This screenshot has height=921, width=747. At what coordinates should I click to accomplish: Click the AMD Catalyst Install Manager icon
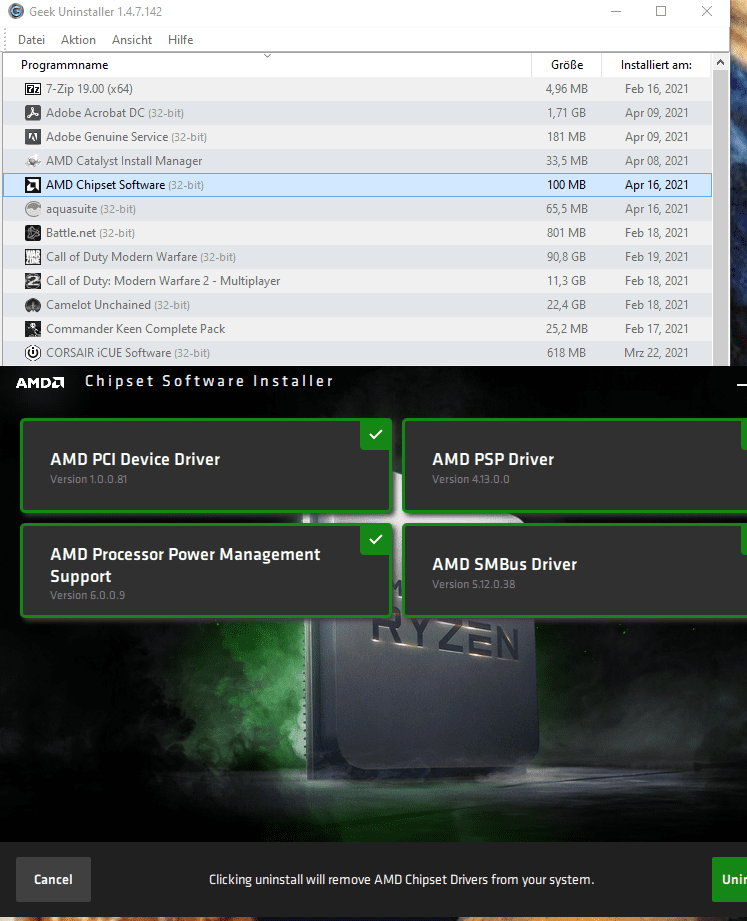click(33, 161)
